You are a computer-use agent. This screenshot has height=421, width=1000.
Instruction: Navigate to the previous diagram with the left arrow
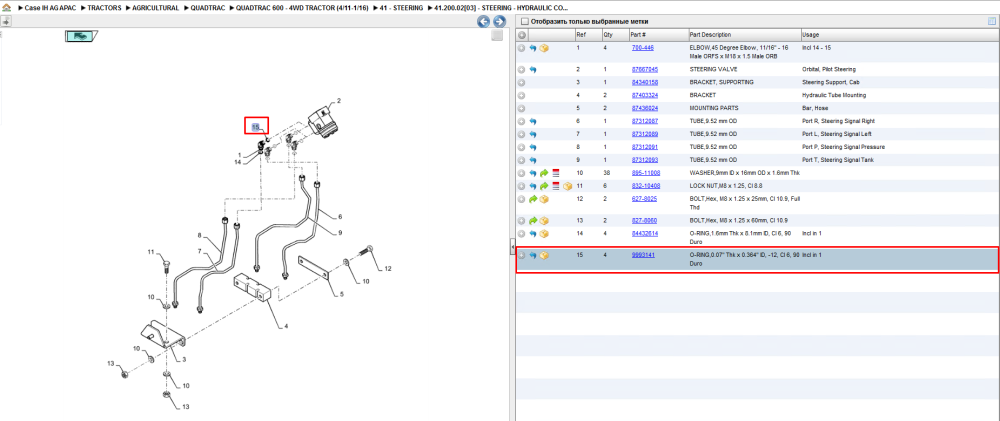[x=483, y=22]
